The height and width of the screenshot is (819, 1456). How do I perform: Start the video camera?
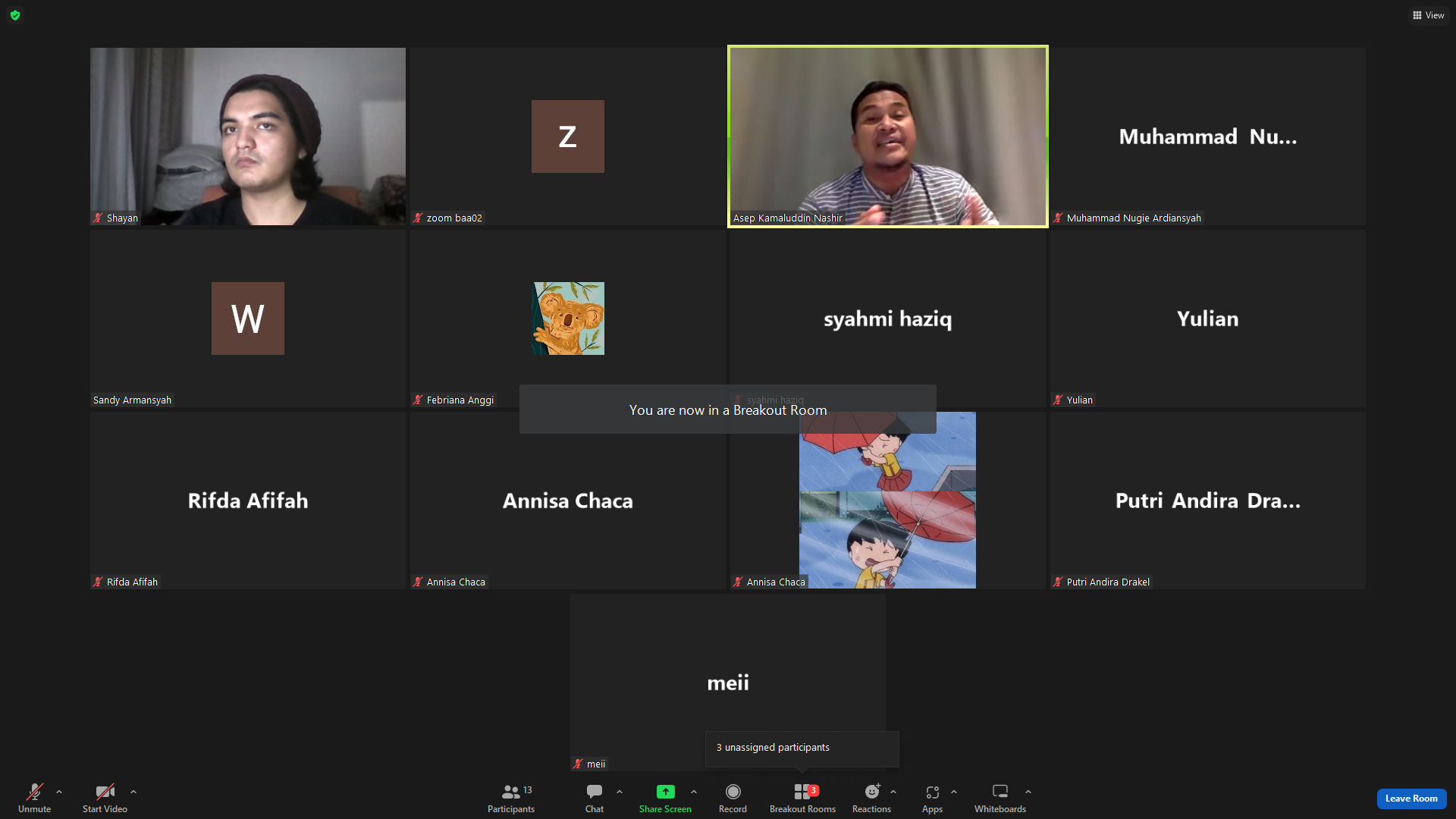click(105, 798)
